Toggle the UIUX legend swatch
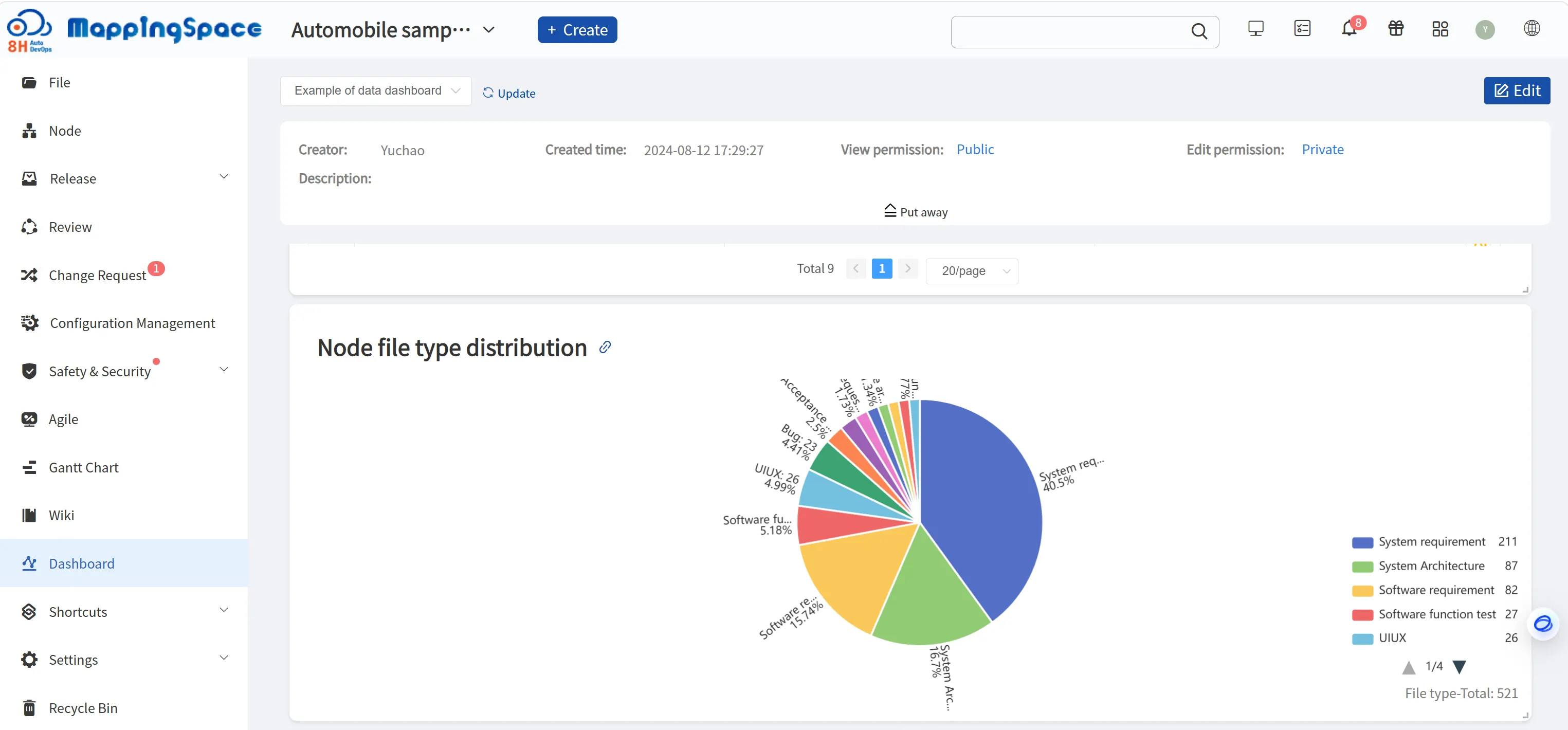Screen dimensions: 1568x730 tap(1362, 638)
